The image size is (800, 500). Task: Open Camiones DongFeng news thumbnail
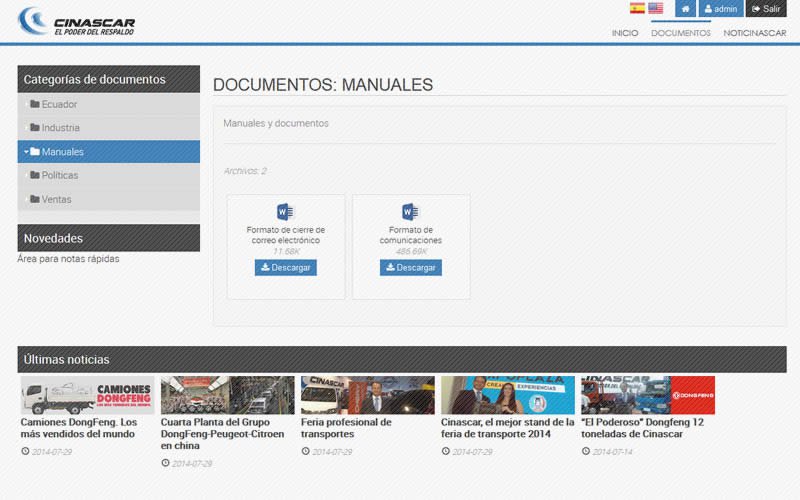[x=87, y=395]
